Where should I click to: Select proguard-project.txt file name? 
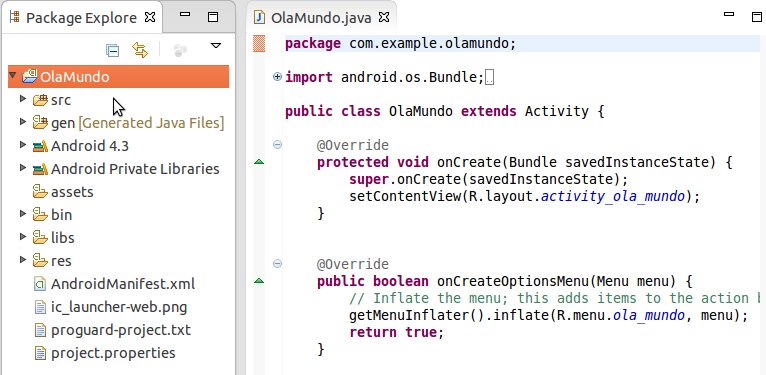point(121,331)
